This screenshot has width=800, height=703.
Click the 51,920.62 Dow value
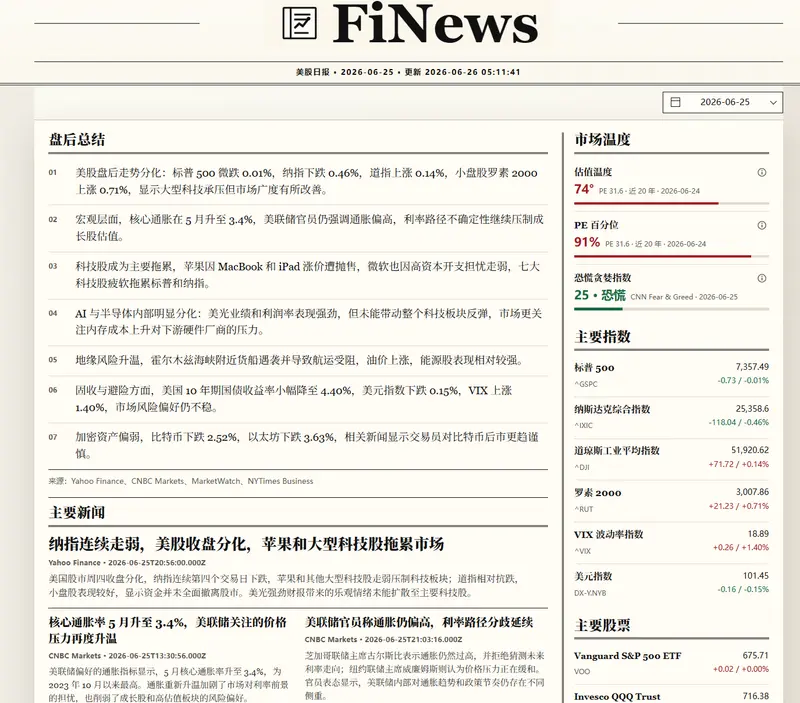pos(750,450)
